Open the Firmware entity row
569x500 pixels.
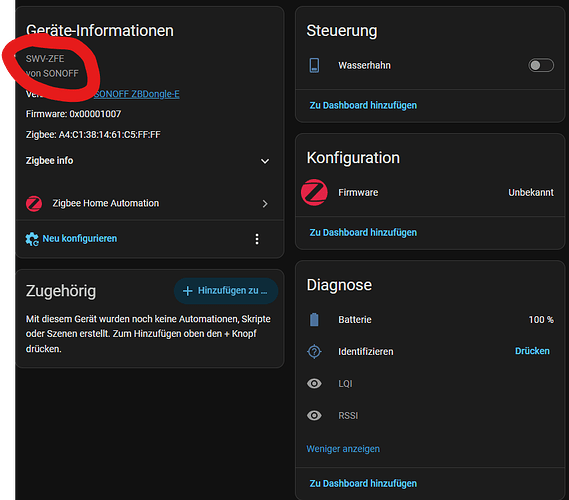[x=430, y=192]
